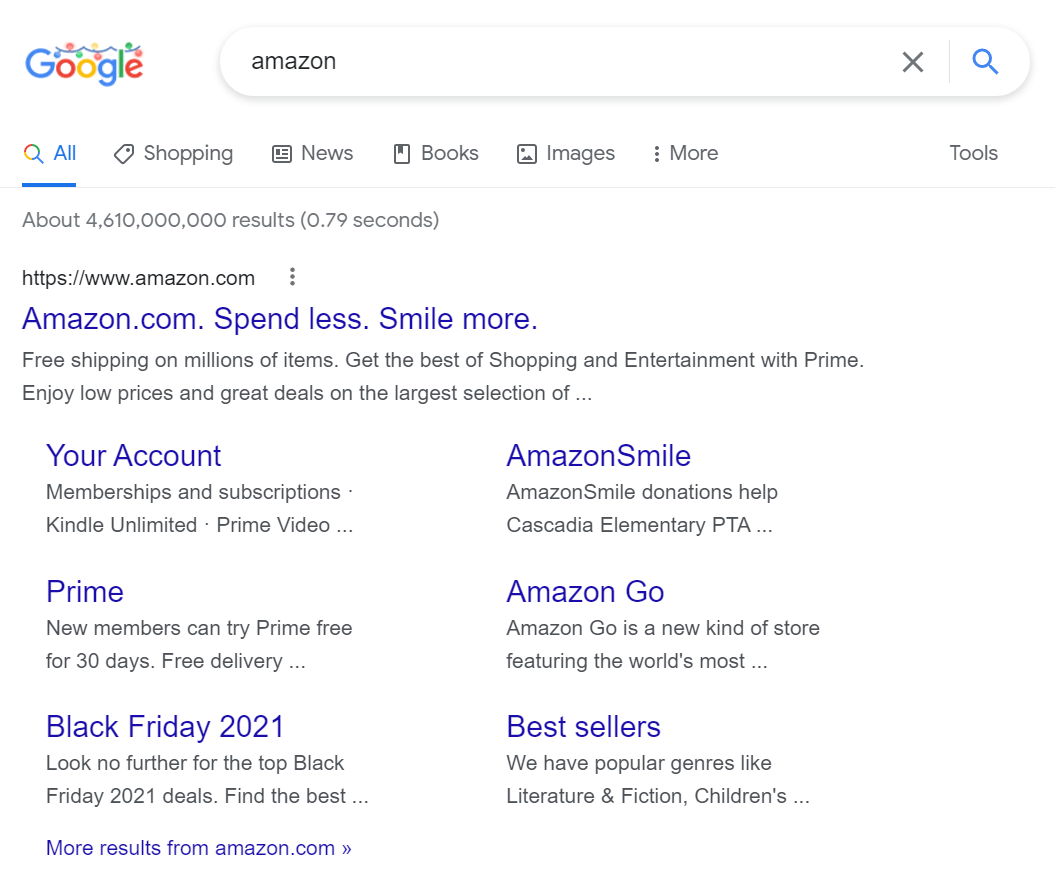Click the Prime sitelink
Screen dimensions: 1055x891
[x=84, y=591]
